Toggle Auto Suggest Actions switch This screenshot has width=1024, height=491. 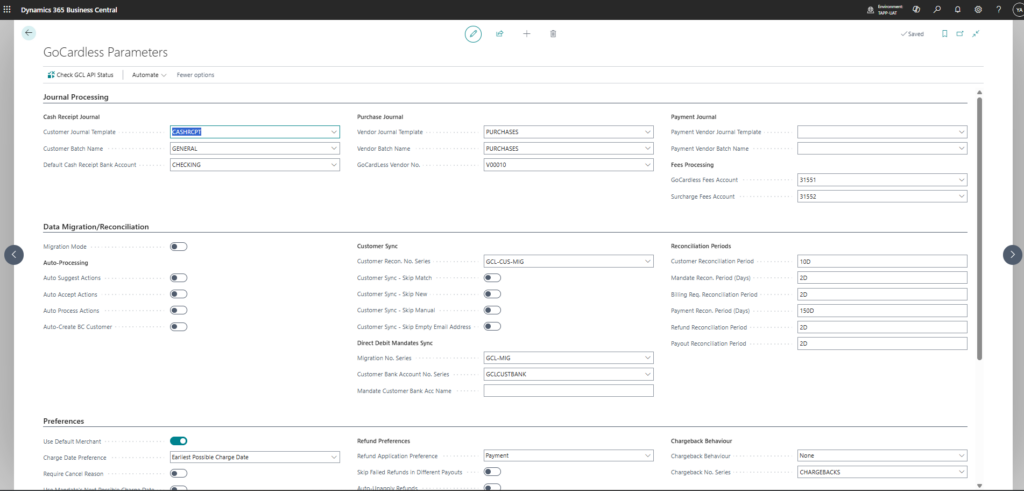pyautogui.click(x=178, y=278)
